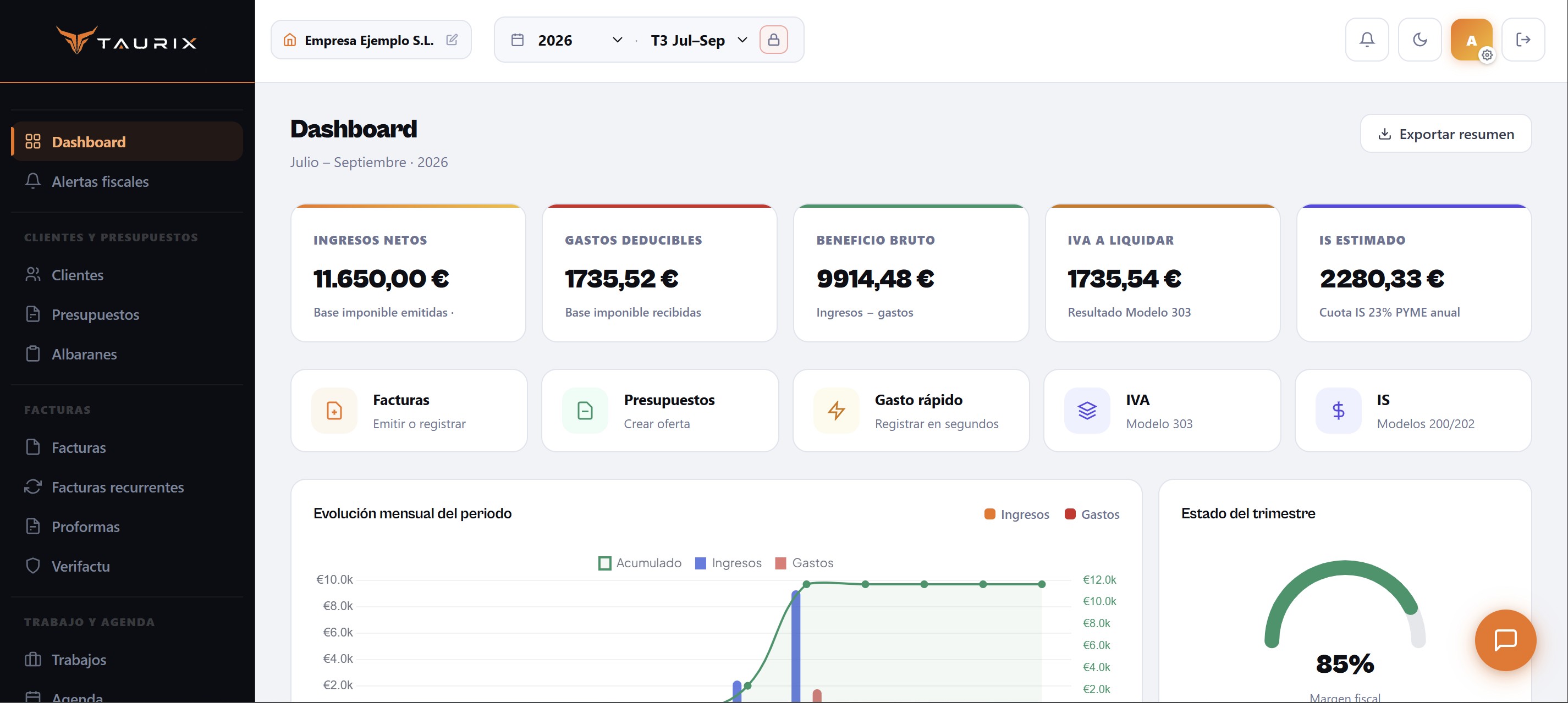
Task: Open the user avatar A menu
Action: 1471,40
